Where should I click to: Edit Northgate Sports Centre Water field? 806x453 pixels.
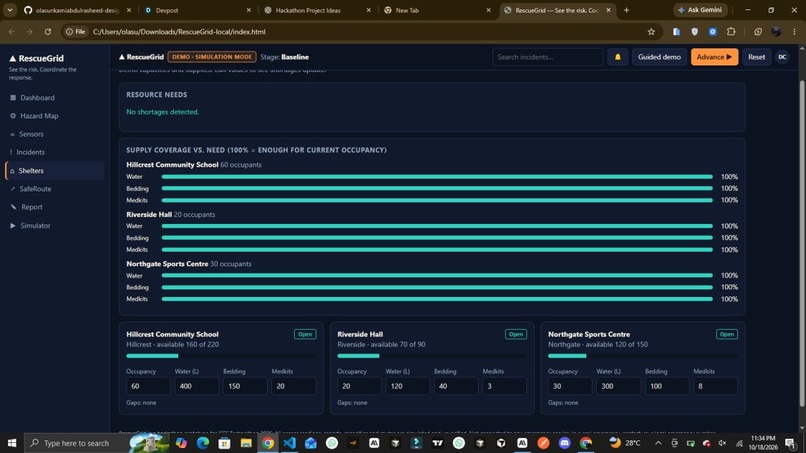tap(618, 386)
